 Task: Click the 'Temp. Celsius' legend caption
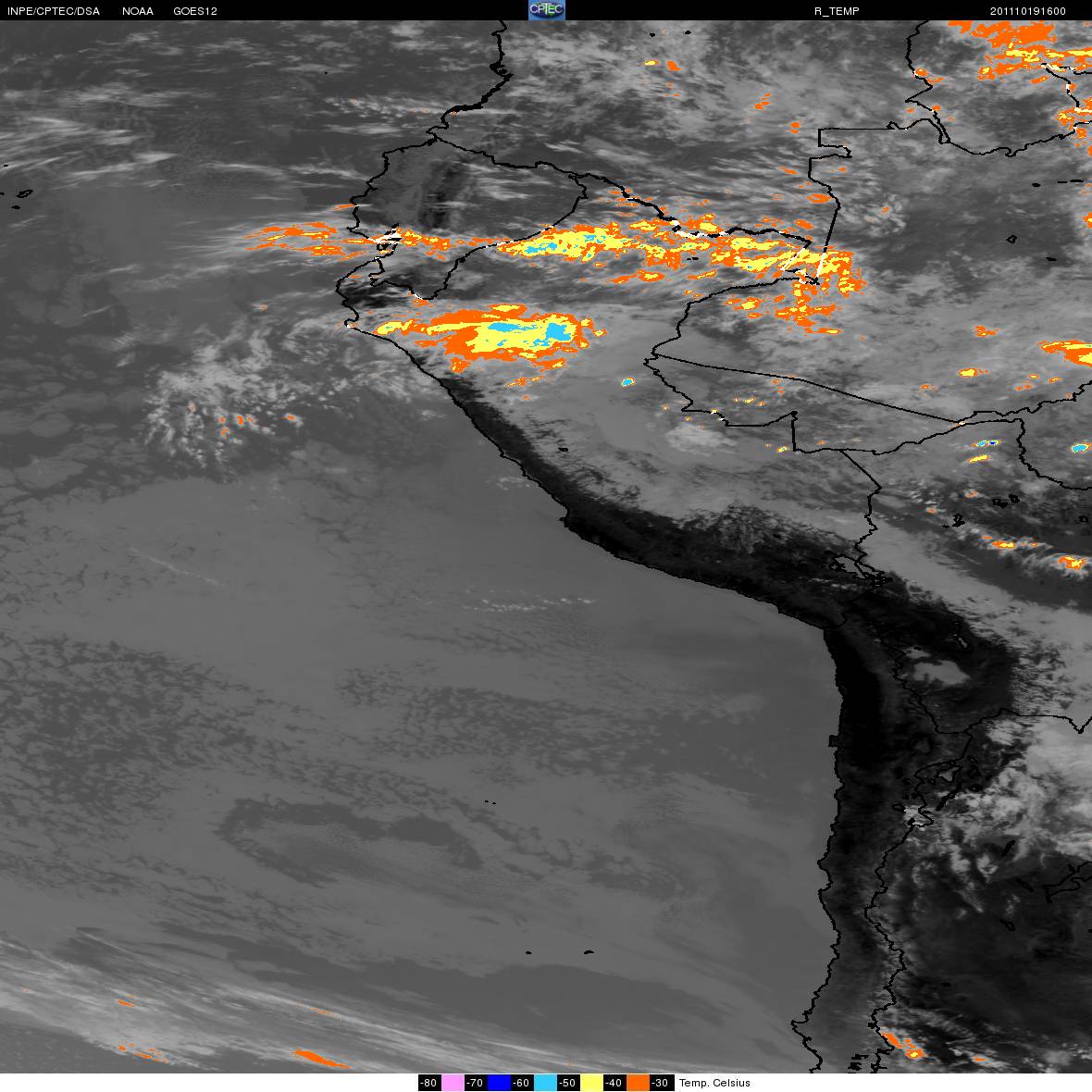(714, 1083)
